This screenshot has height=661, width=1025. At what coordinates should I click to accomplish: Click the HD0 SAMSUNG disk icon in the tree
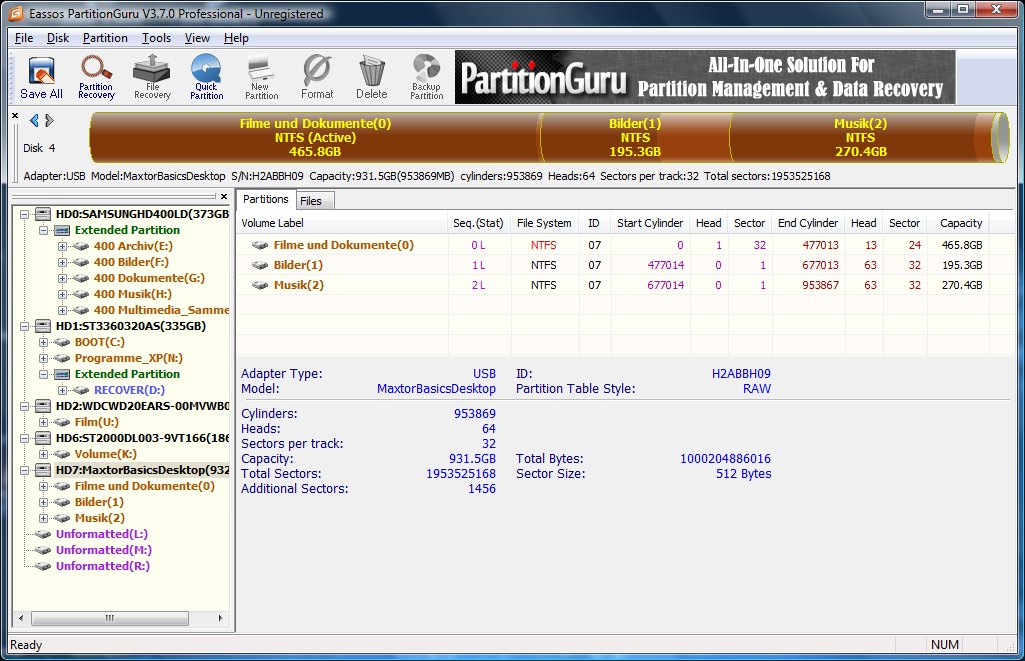(x=43, y=214)
